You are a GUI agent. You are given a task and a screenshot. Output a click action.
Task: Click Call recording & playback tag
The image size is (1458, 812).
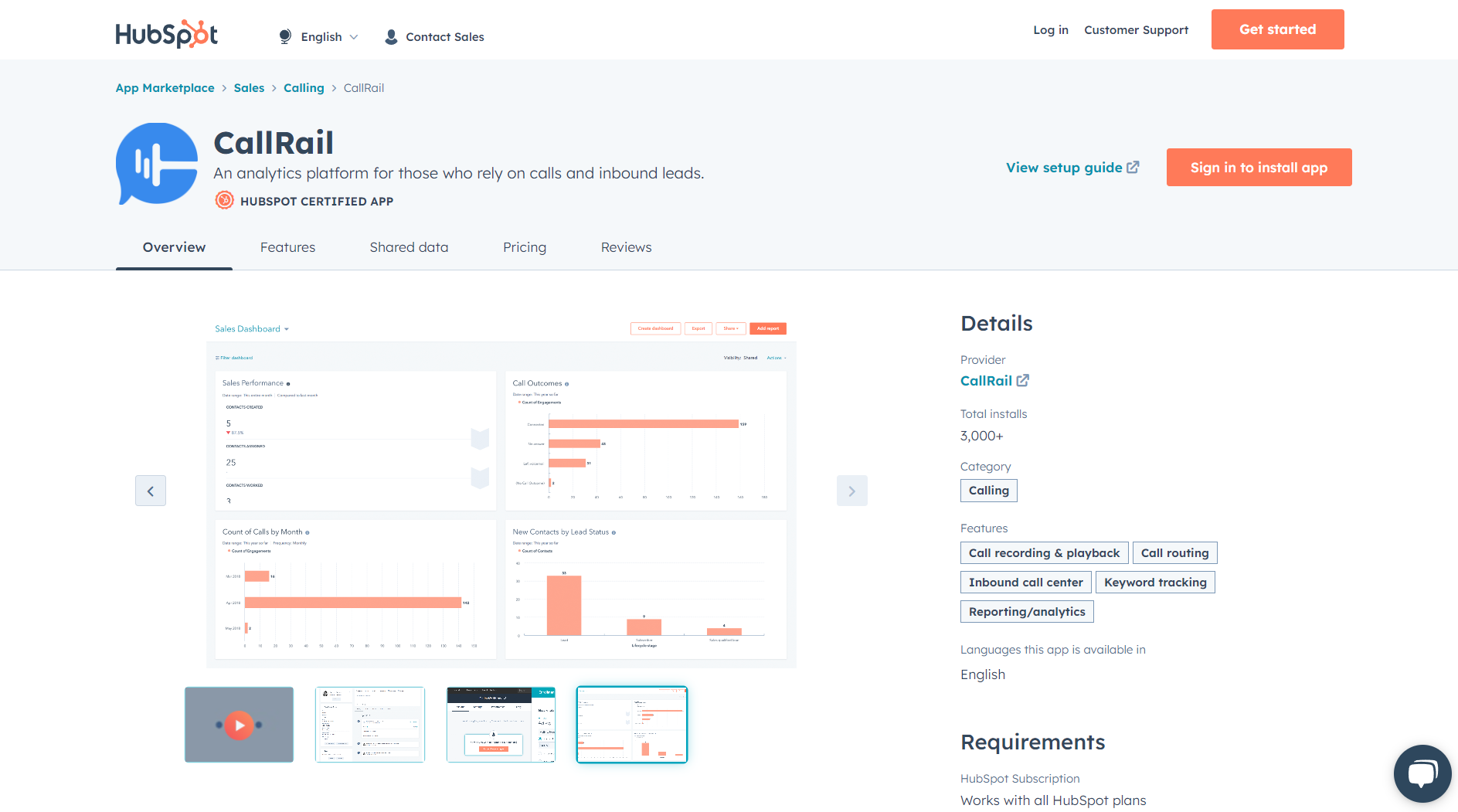point(1044,553)
